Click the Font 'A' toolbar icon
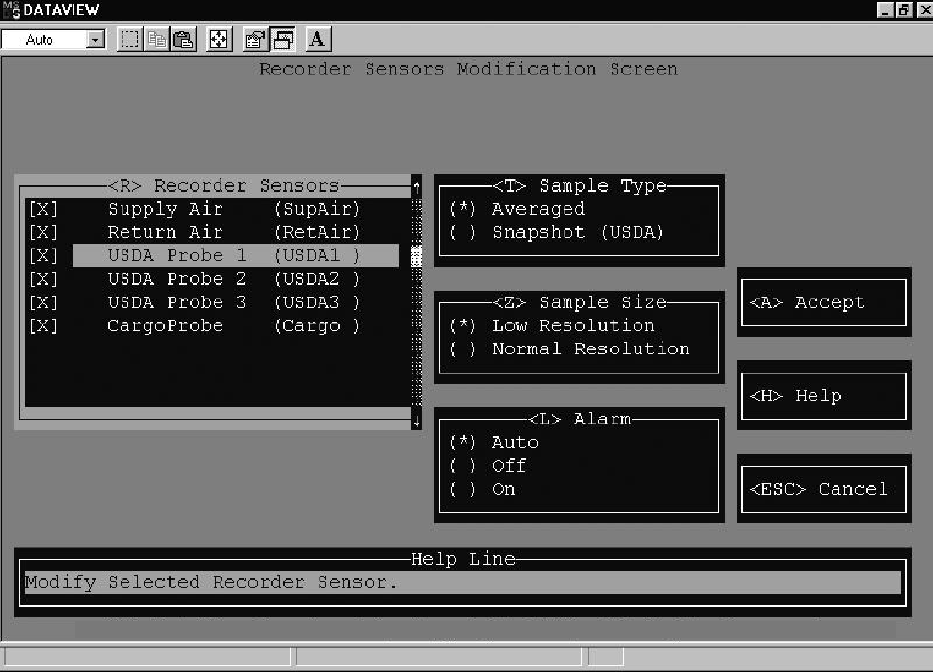This screenshot has height=672, width=933. coord(318,40)
